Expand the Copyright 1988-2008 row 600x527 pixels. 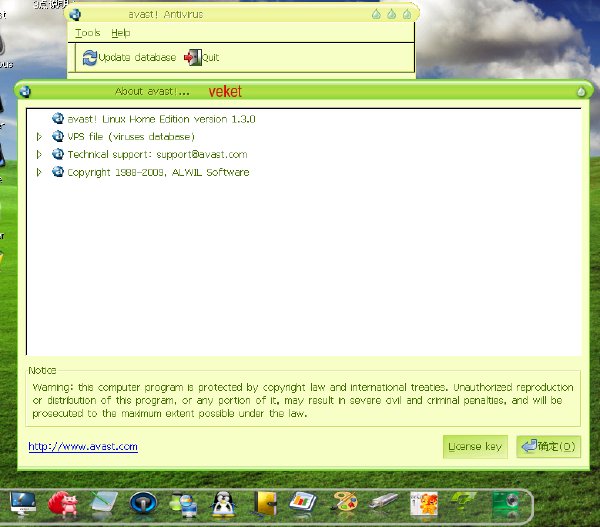tap(39, 172)
